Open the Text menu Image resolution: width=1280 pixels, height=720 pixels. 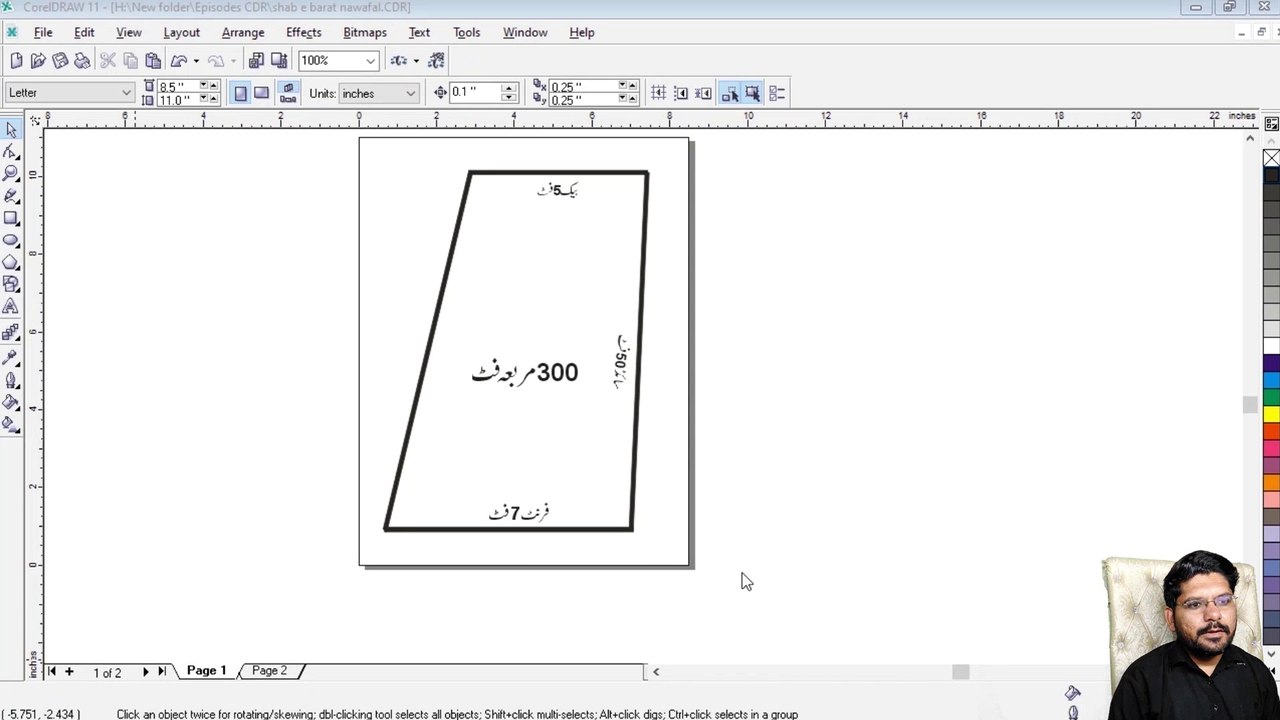coord(419,33)
